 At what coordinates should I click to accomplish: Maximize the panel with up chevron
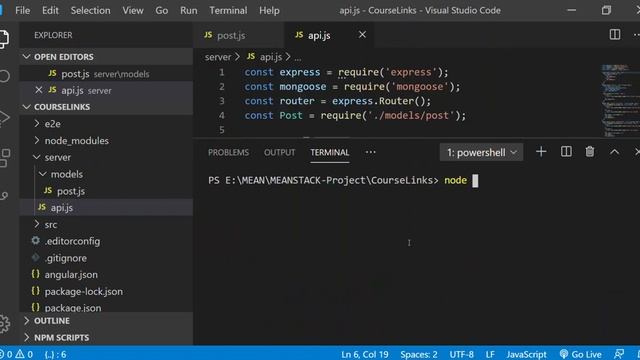[614, 152]
